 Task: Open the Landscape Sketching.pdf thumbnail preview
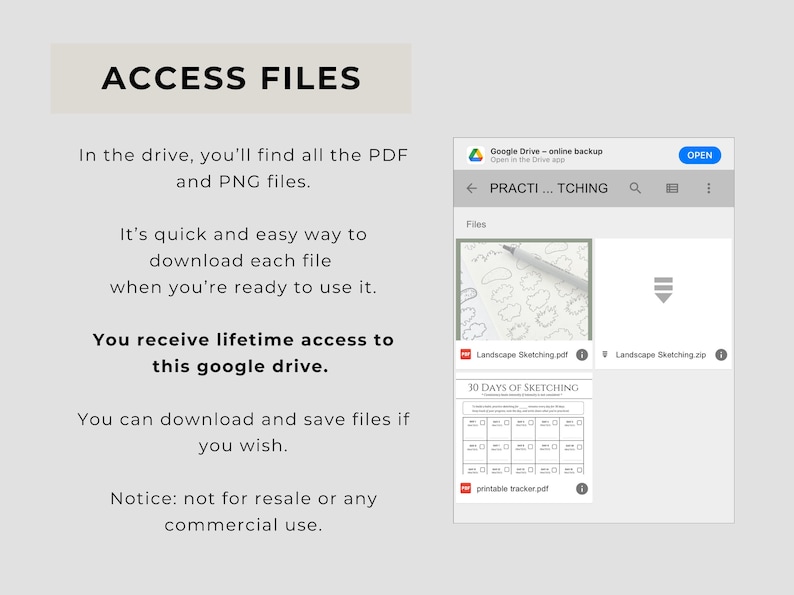[524, 290]
